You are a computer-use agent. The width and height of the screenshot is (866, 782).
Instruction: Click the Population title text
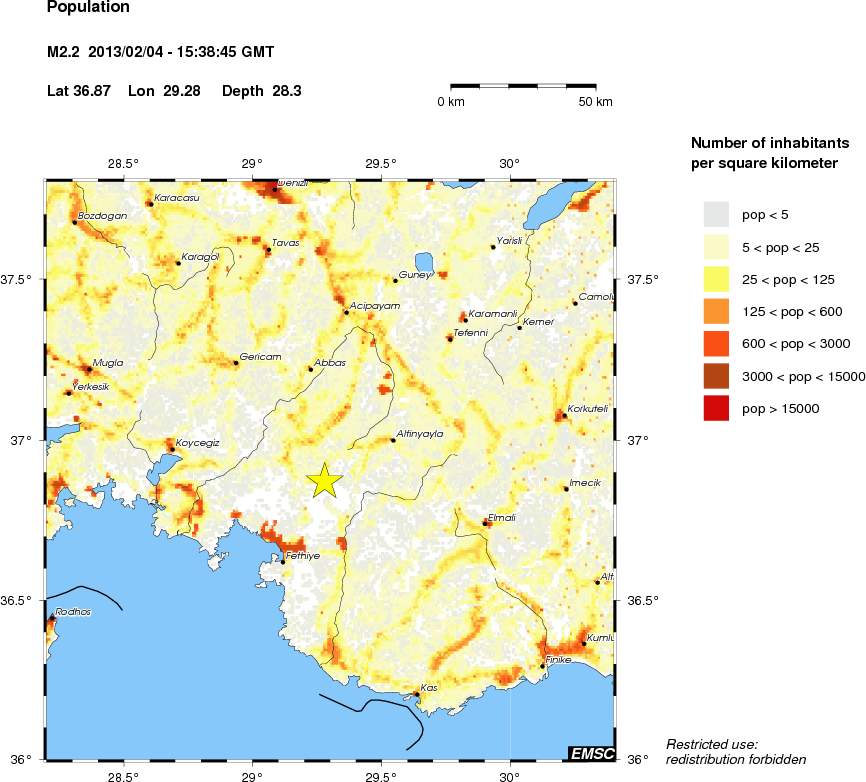tap(88, 8)
